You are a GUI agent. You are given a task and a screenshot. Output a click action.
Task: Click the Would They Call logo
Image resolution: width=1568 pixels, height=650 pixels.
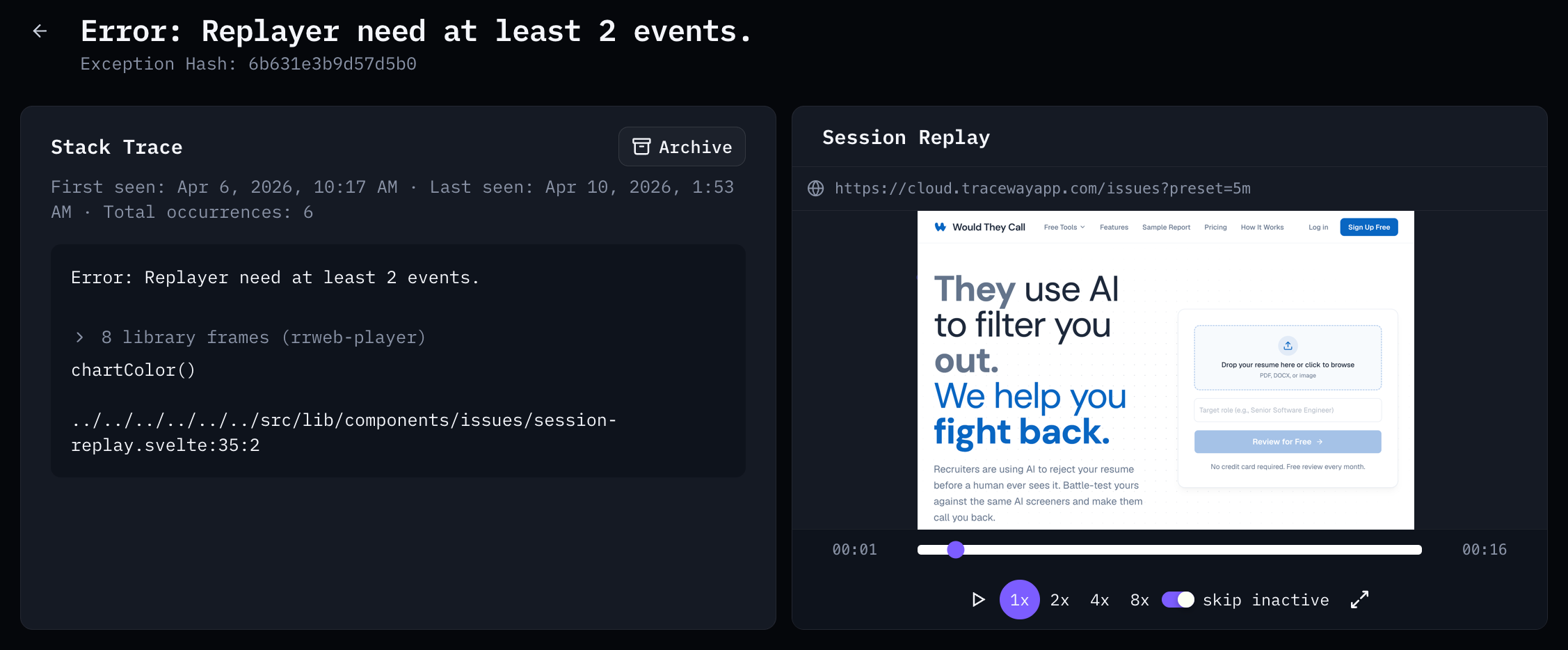click(980, 227)
